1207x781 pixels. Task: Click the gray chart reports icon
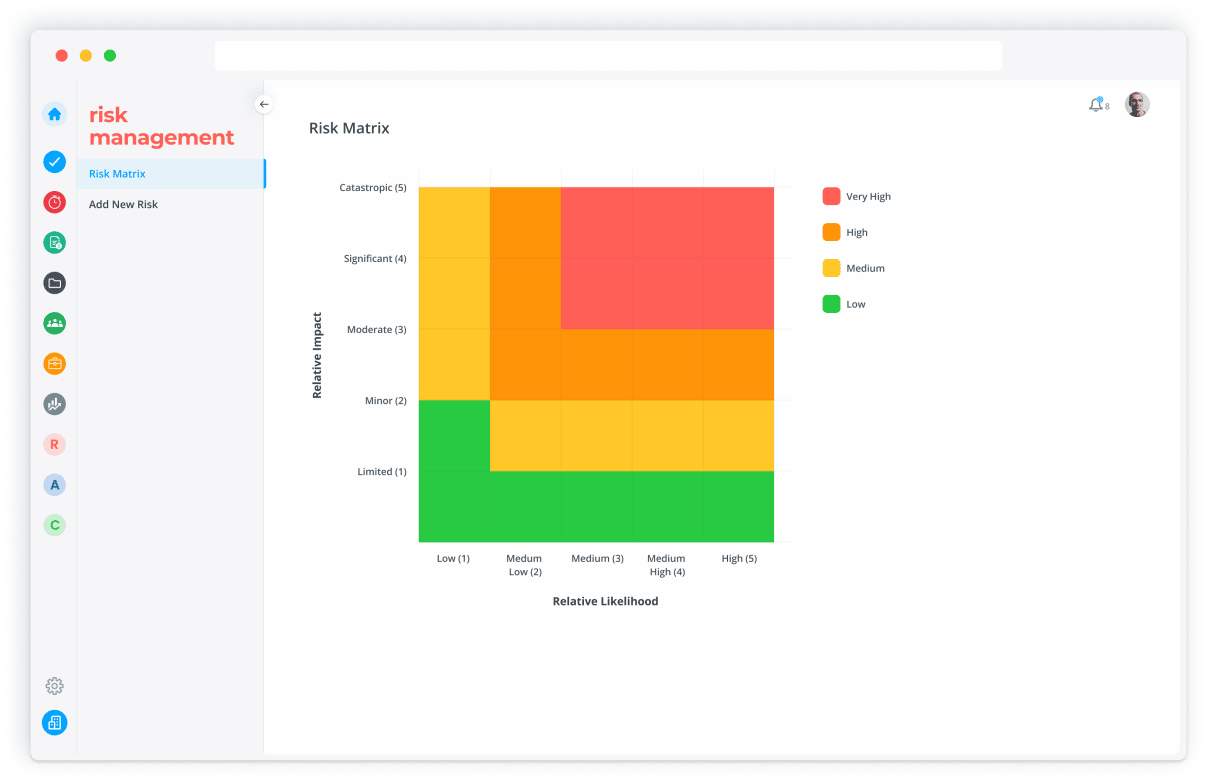pyautogui.click(x=55, y=404)
